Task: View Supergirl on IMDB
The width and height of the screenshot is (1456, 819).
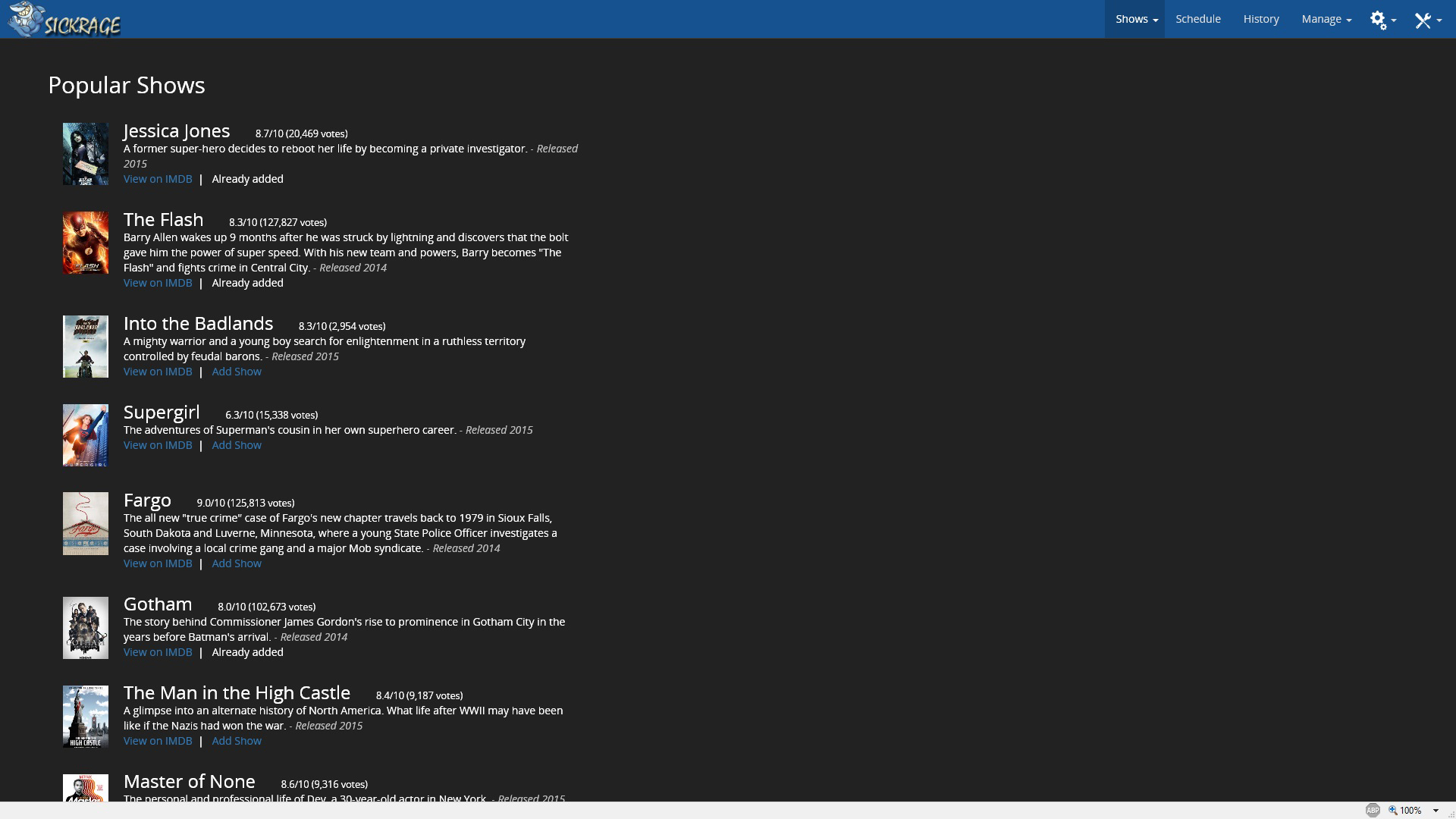Action: click(158, 445)
